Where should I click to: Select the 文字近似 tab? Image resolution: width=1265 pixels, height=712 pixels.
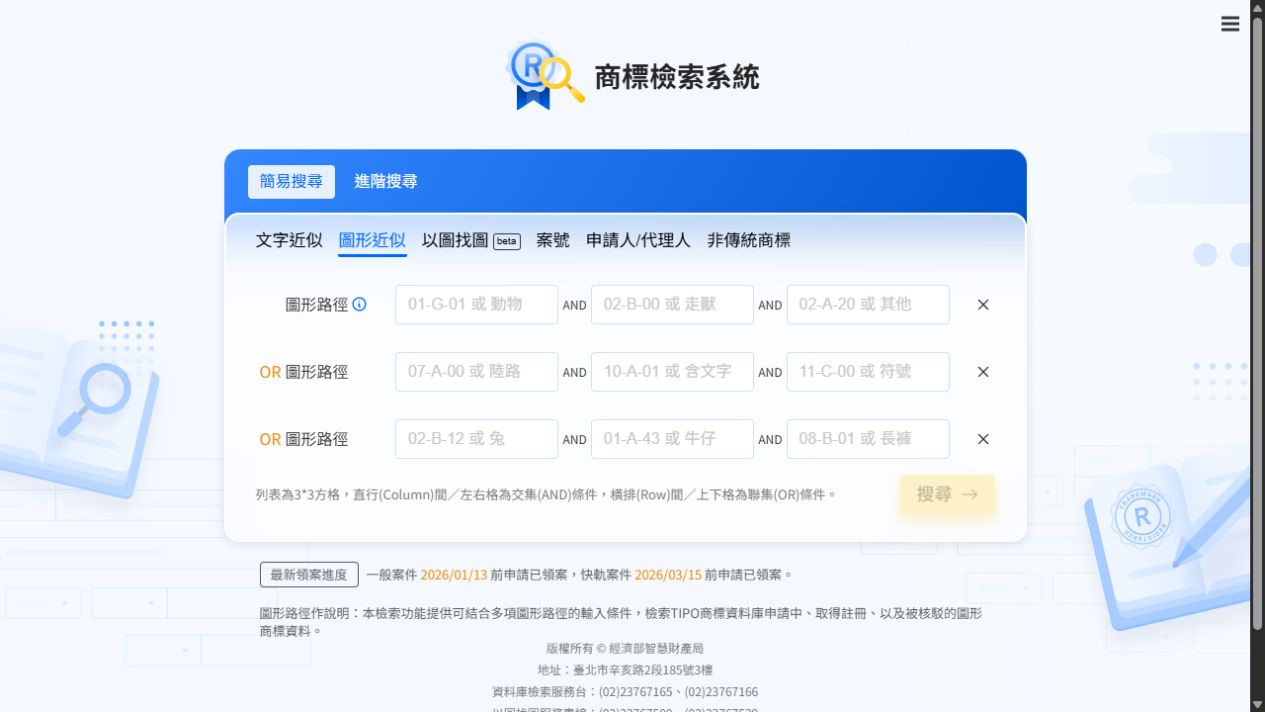289,240
